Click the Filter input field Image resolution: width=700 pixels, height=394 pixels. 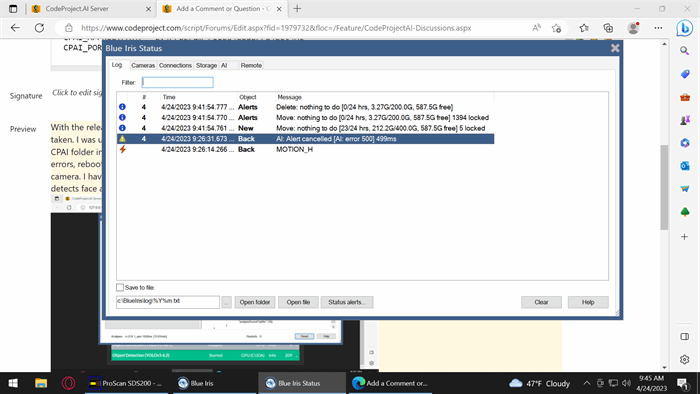(177, 82)
